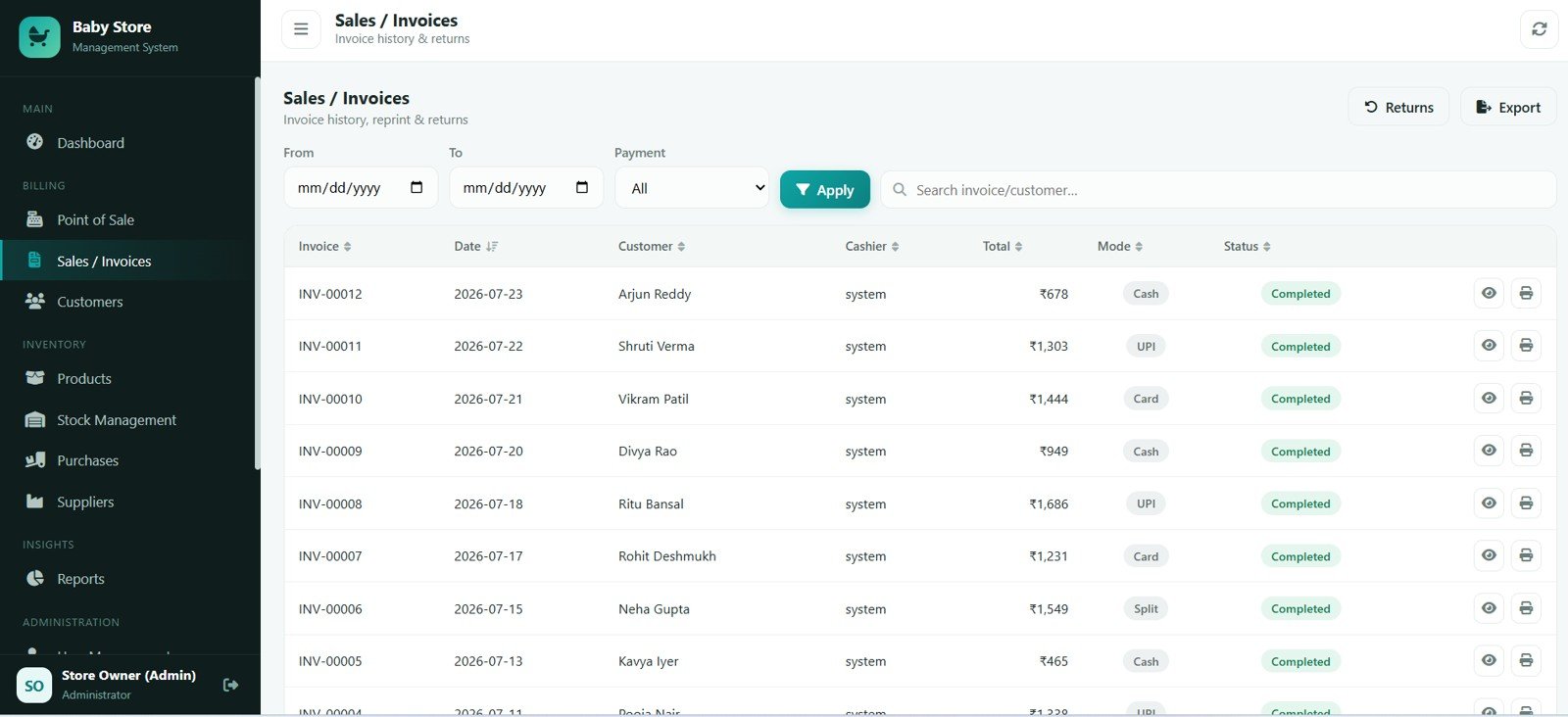Click the refresh icon in the top bar
Viewport: 1568px width, 717px height.
click(x=1539, y=29)
